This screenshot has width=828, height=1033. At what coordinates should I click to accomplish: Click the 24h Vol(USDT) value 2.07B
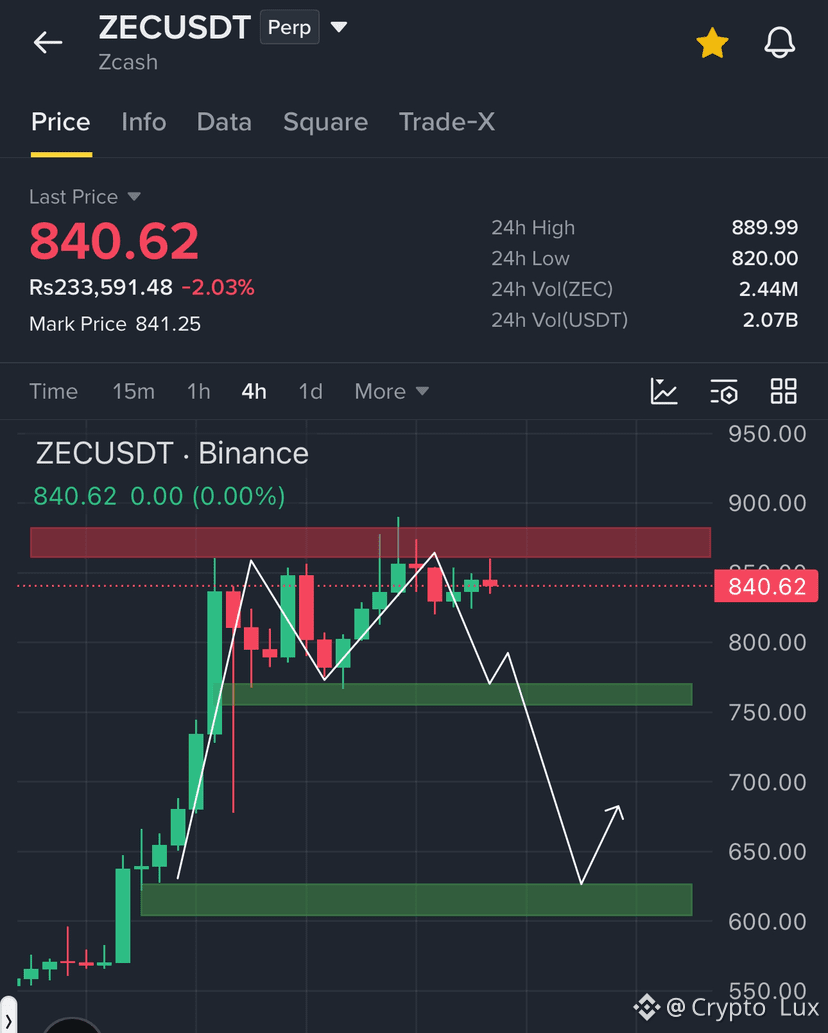click(x=771, y=320)
